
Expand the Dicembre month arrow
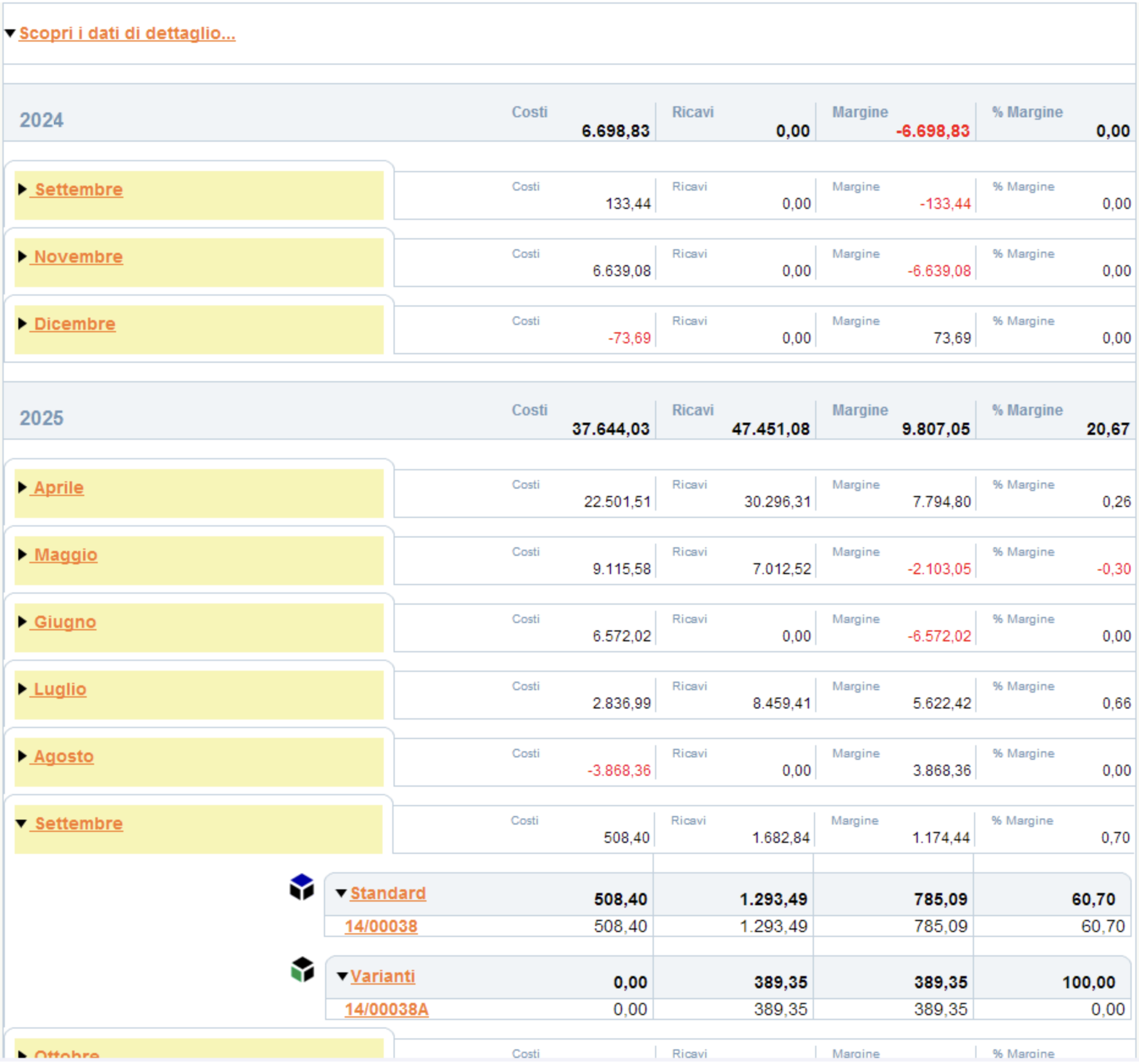[23, 324]
